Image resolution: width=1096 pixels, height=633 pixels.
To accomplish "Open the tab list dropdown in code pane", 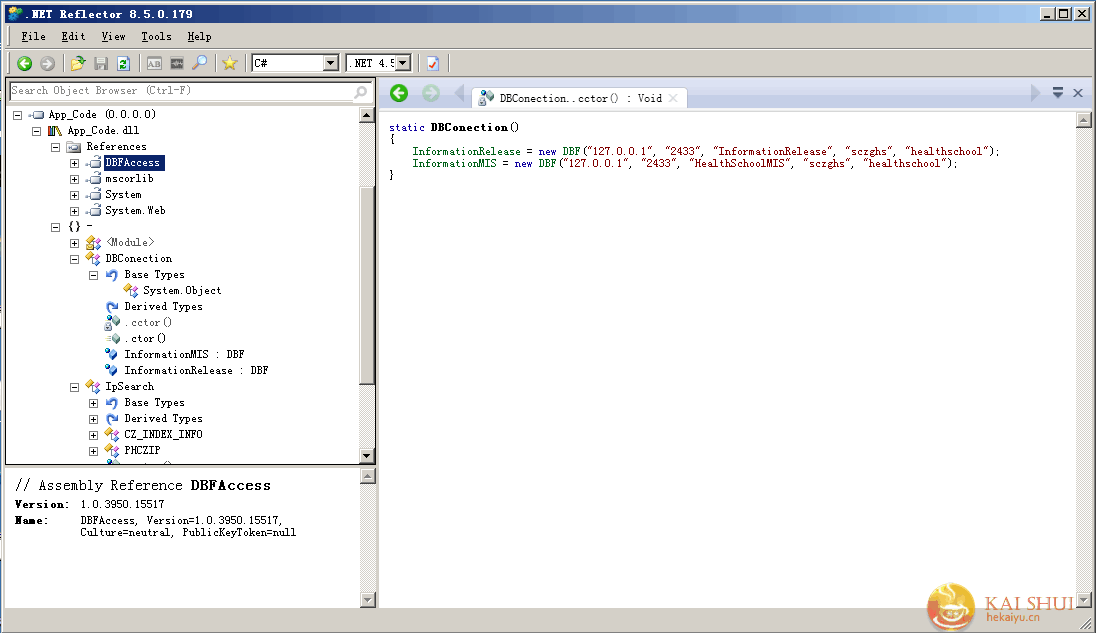I will pos(1058,93).
